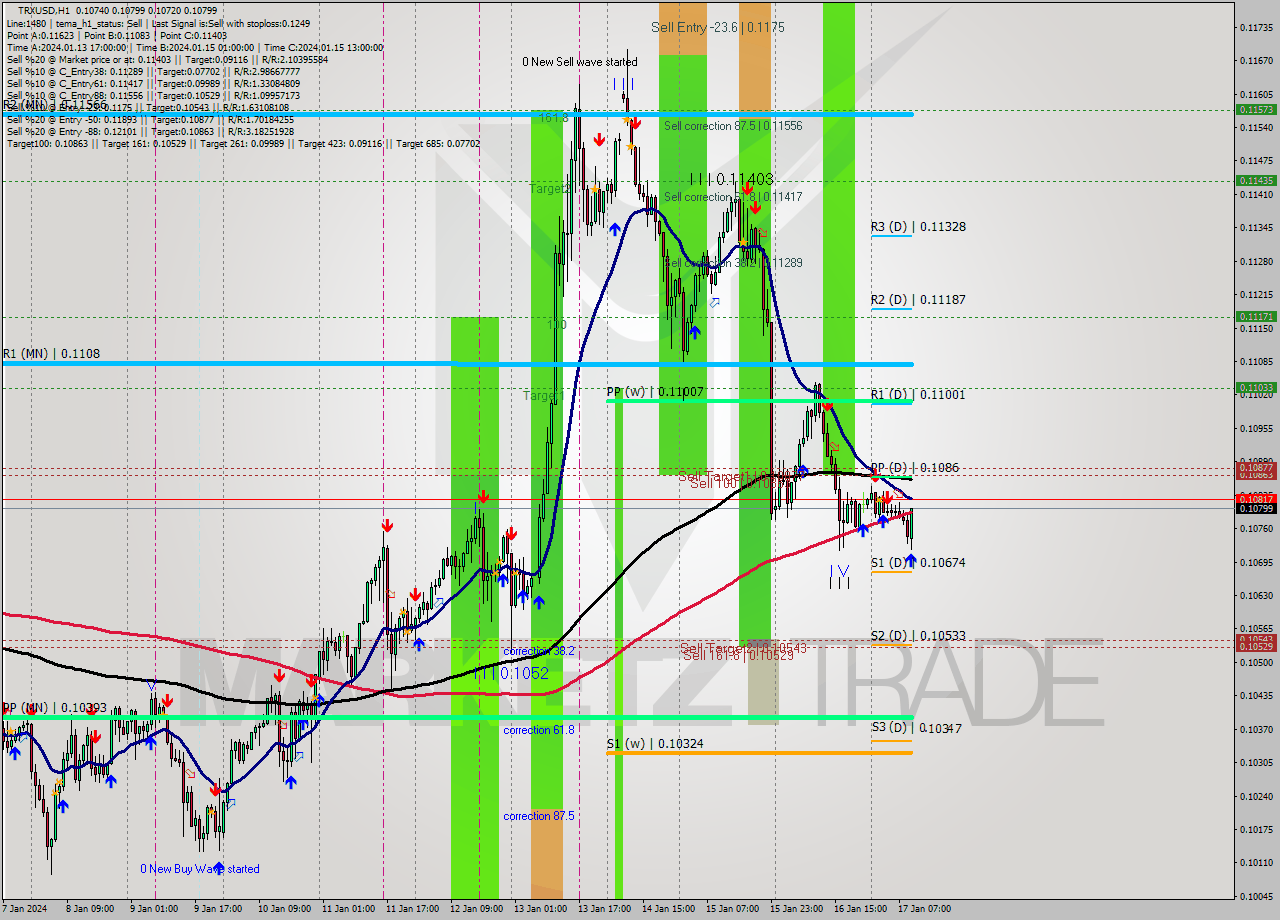
Task: Click the 'correction 61.8' label
Action: click(539, 730)
